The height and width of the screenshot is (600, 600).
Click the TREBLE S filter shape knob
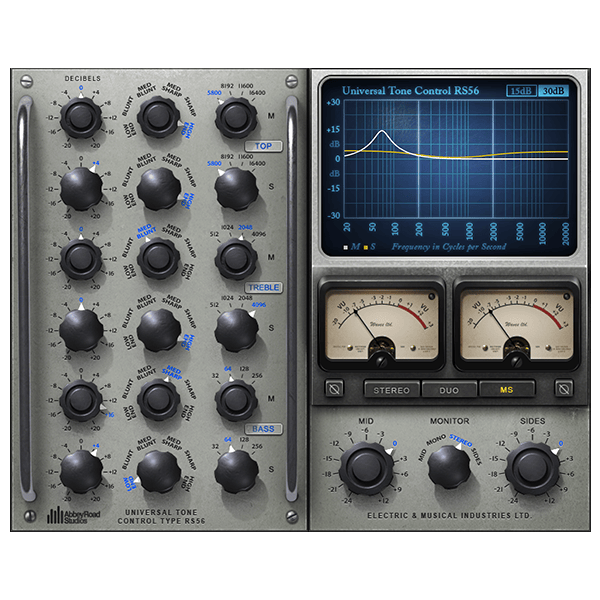pos(158,330)
